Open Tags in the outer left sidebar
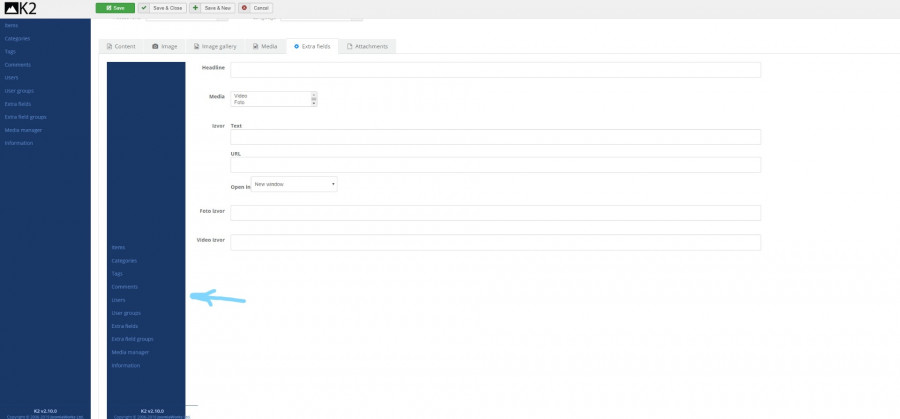Image resolution: width=900 pixels, height=419 pixels. [10, 52]
